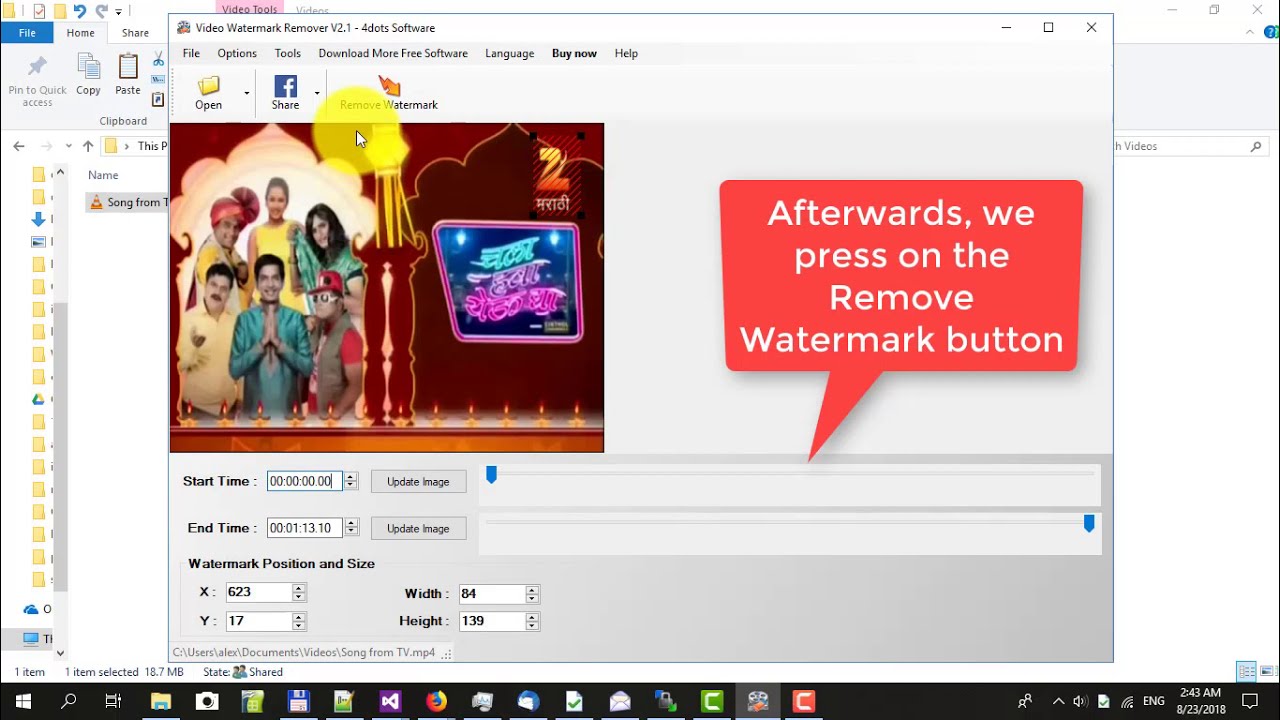
Task: Click the Google Drive icon in Explorer sidebar
Action: coord(38,399)
